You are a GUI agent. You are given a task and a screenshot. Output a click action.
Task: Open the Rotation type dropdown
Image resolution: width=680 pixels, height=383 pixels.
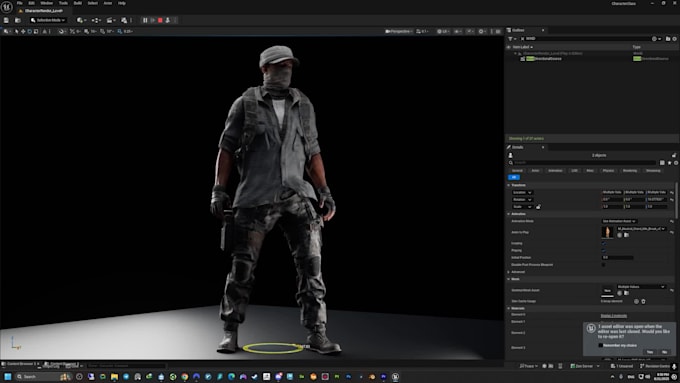[x=522, y=200]
